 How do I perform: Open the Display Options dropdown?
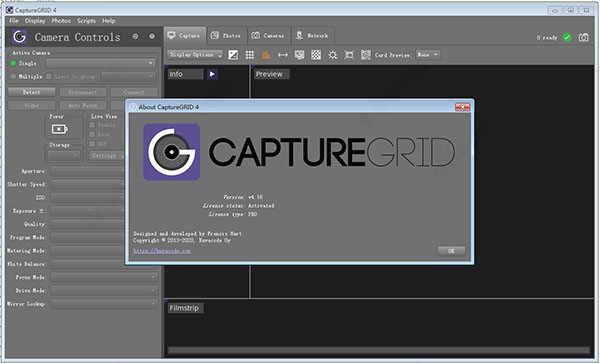(x=195, y=55)
